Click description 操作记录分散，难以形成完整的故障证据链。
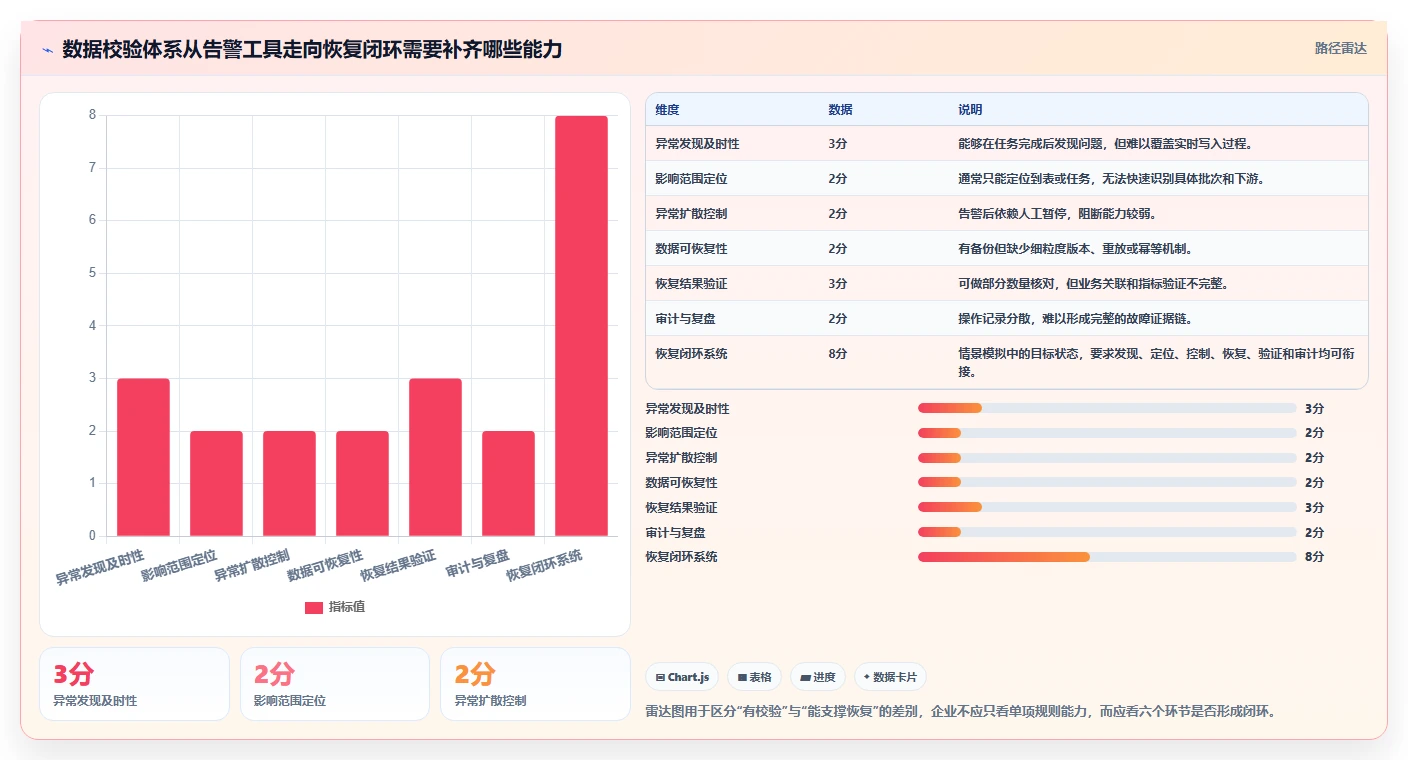The image size is (1408, 760). [1075, 319]
